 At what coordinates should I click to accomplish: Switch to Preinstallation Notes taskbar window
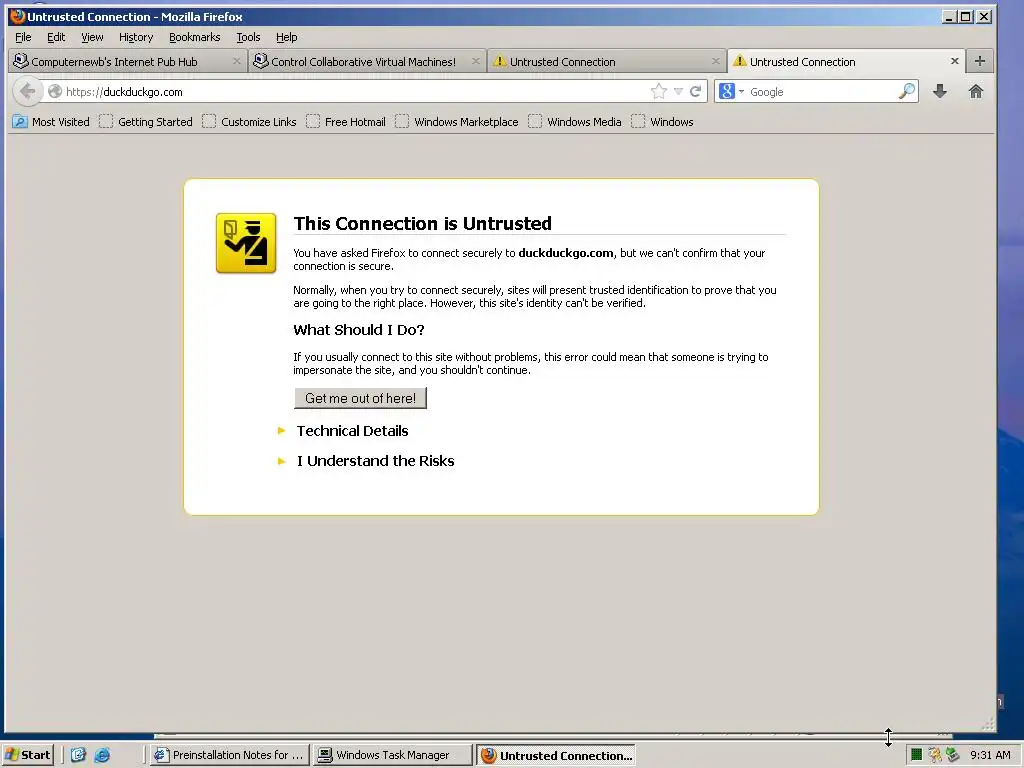[229, 755]
